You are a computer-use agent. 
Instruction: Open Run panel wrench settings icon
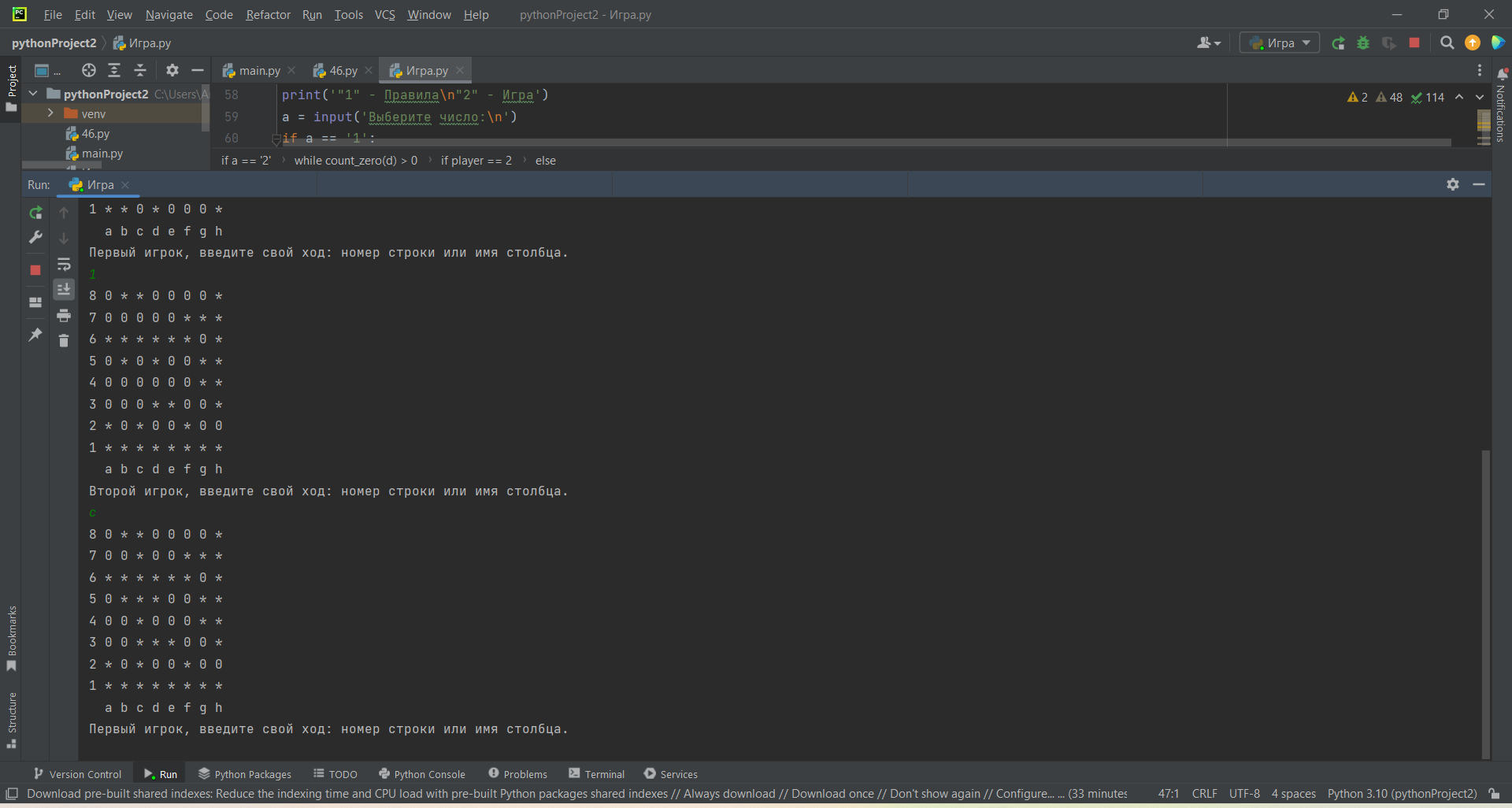click(35, 237)
